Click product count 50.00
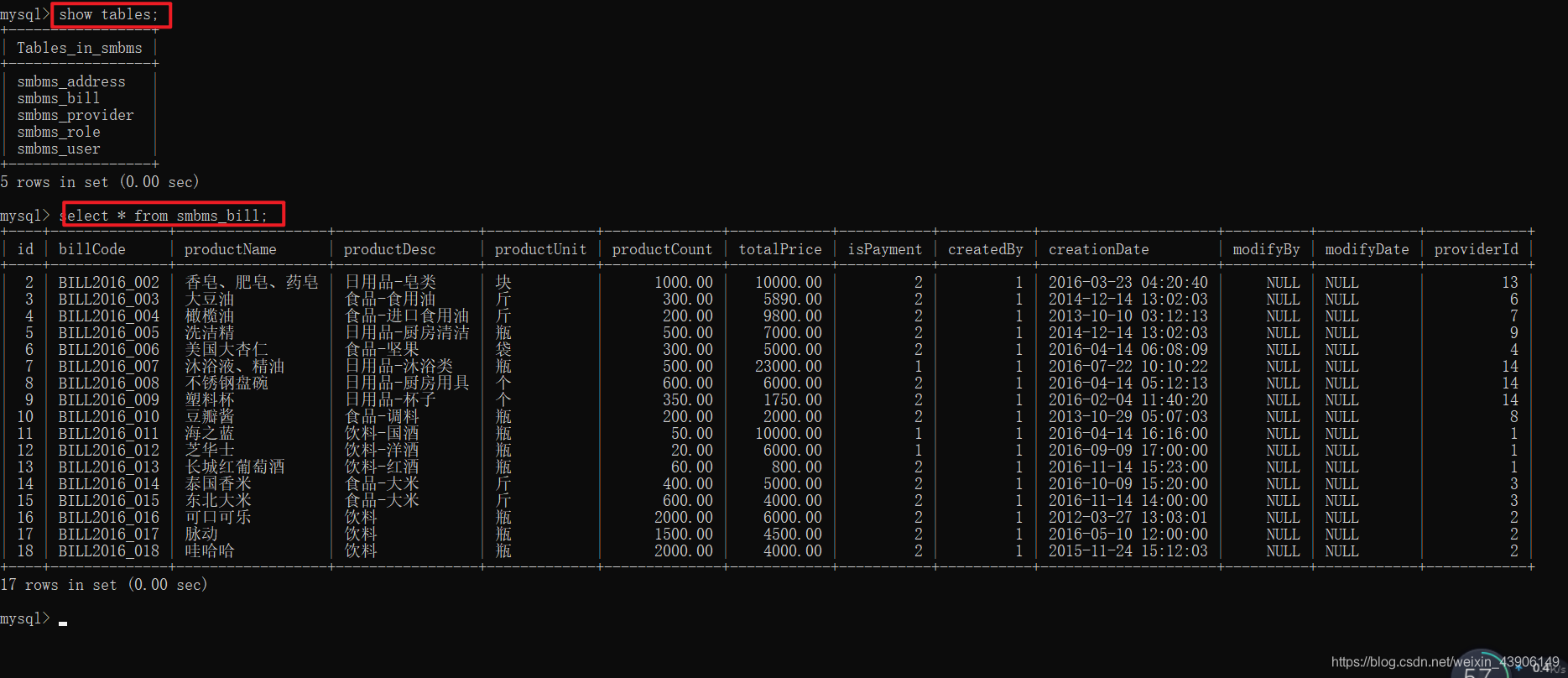The image size is (1568, 678). [x=692, y=434]
